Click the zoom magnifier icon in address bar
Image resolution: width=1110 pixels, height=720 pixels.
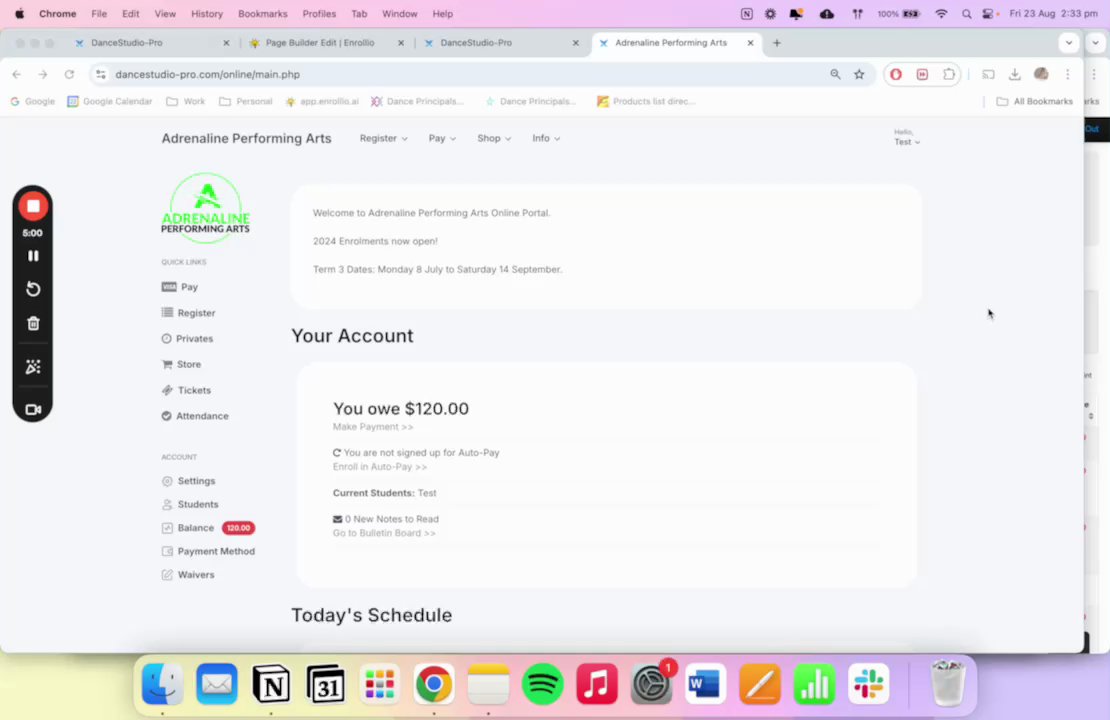(x=835, y=74)
